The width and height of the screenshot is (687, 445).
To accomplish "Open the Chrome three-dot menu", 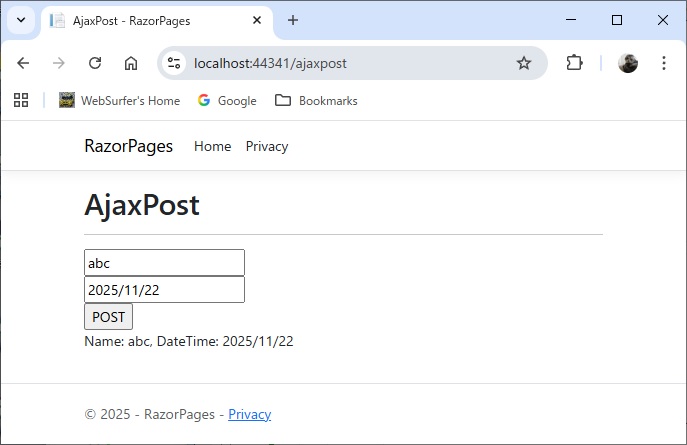I will (x=664, y=63).
